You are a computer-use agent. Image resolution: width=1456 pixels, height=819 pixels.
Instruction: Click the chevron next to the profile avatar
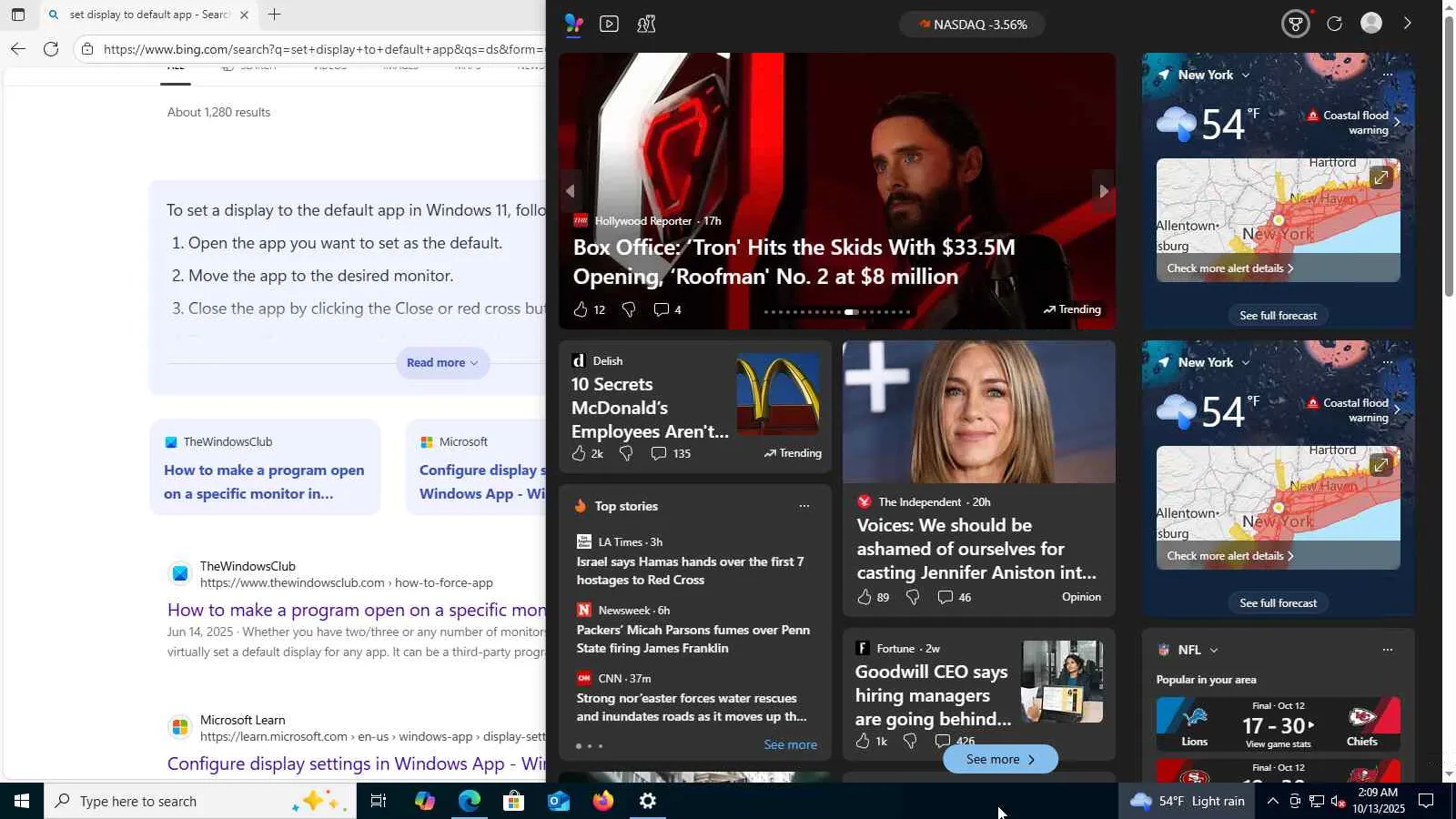(x=1407, y=23)
